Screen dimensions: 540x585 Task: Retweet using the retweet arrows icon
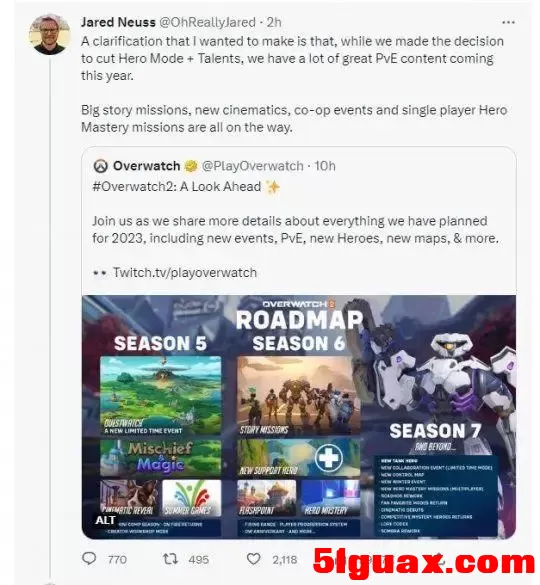coord(171,559)
